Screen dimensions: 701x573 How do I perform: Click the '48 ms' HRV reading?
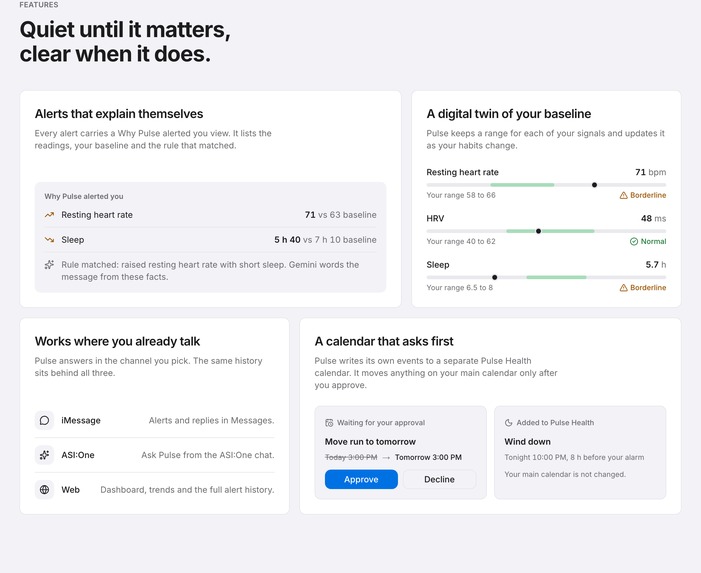pos(653,219)
